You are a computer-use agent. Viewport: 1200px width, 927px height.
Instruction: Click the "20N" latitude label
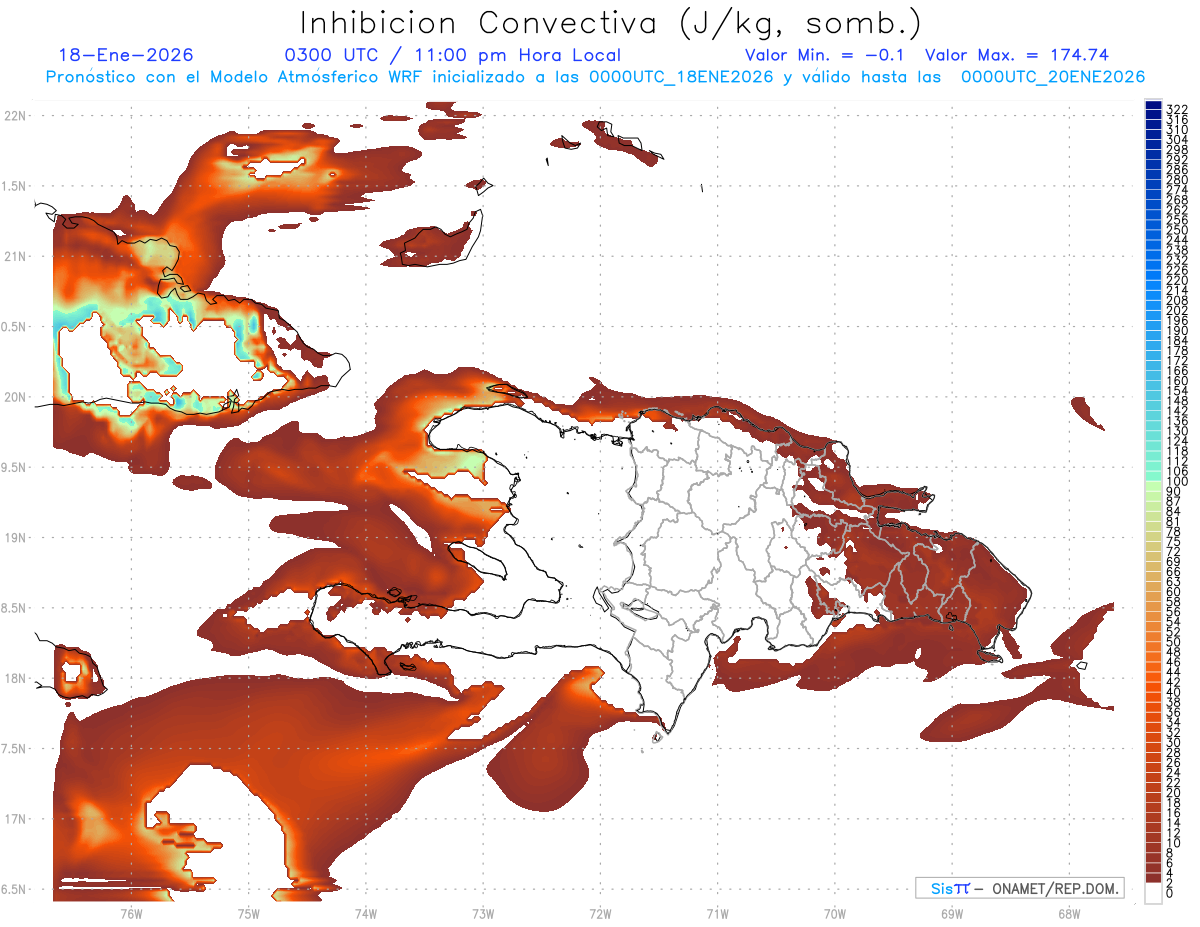coord(16,397)
